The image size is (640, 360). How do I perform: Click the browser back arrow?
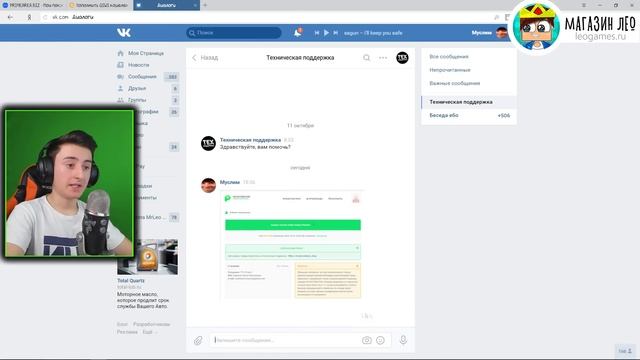pos(10,17)
